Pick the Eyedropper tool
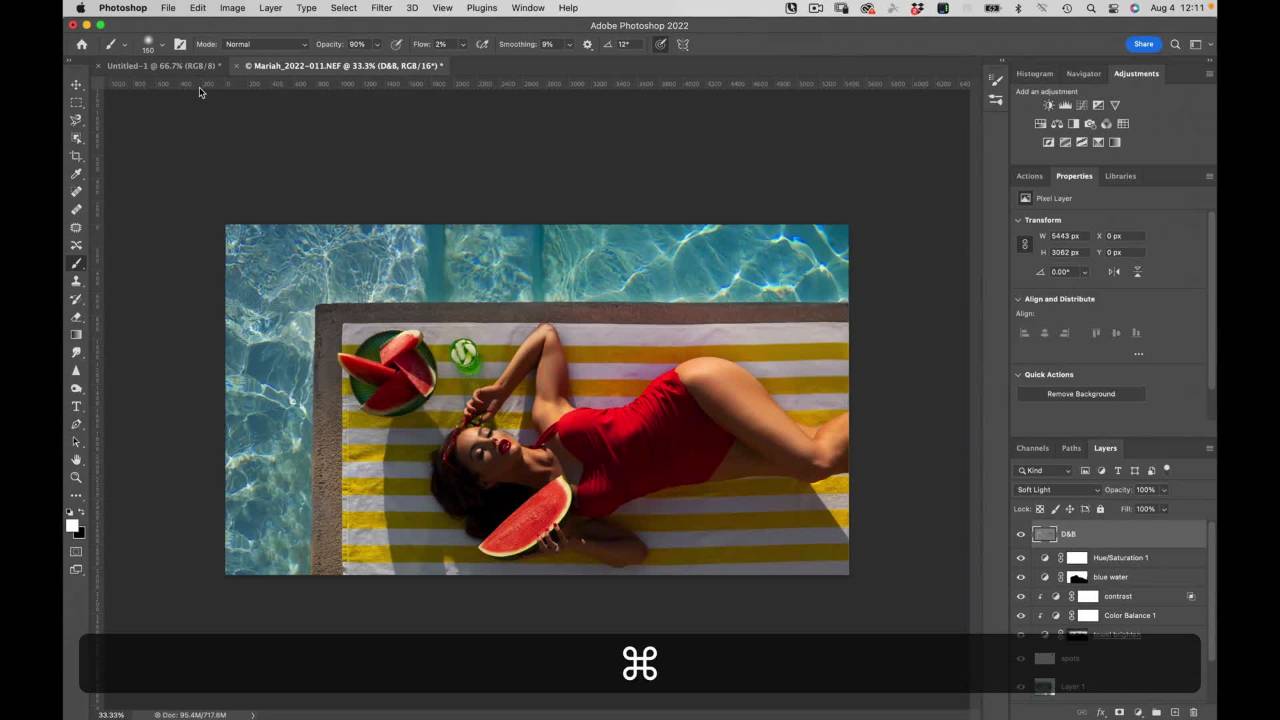 (76, 174)
